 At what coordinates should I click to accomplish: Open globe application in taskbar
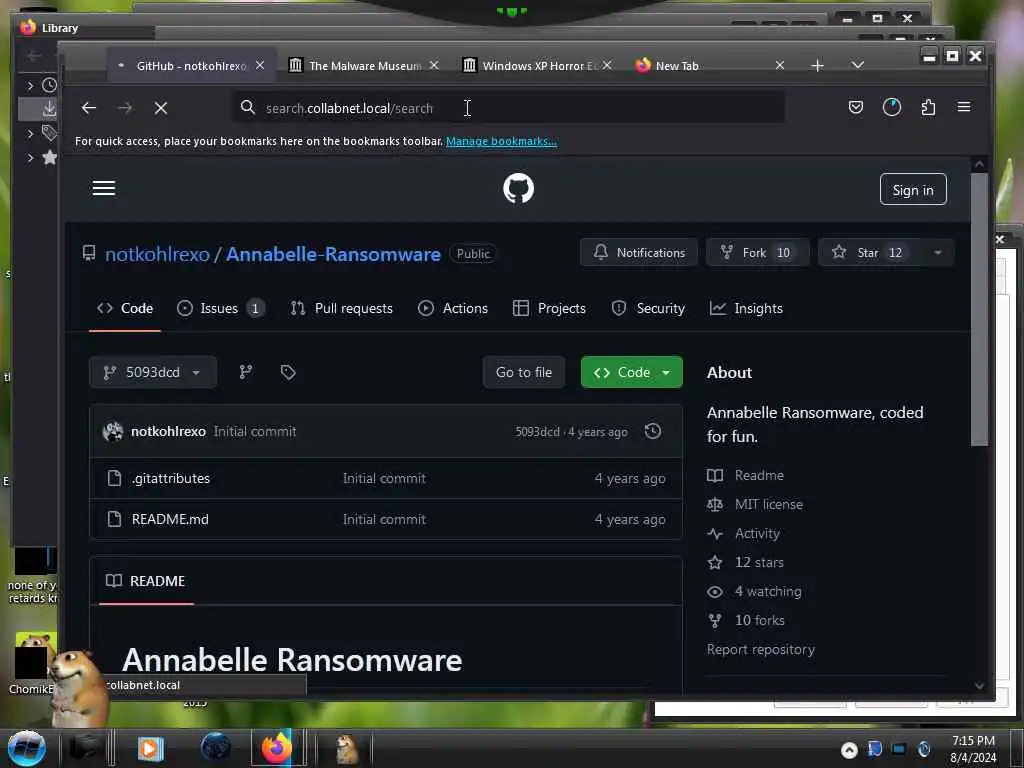click(216, 748)
